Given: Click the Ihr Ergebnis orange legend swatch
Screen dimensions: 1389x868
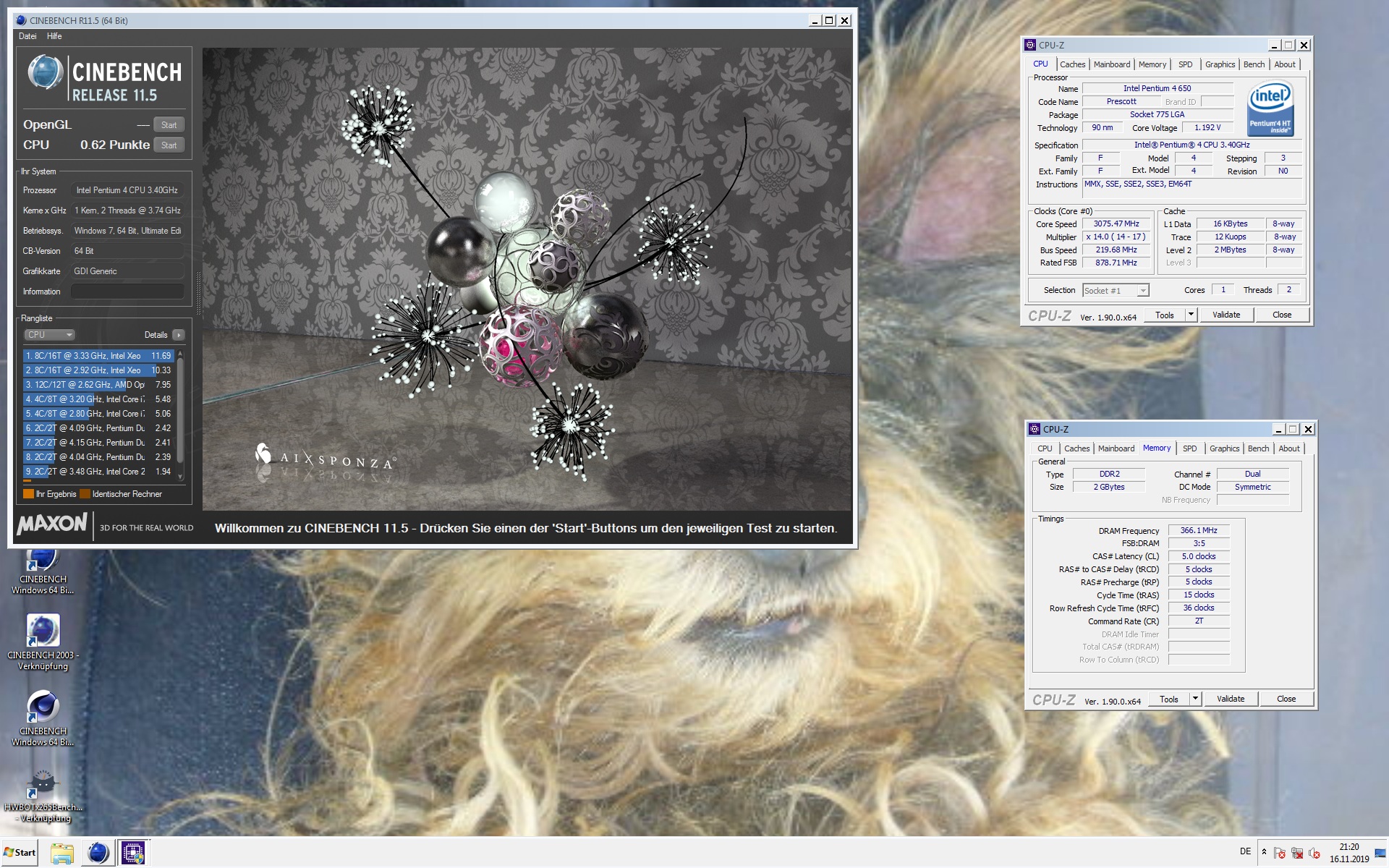Looking at the screenshot, I should click(28, 494).
